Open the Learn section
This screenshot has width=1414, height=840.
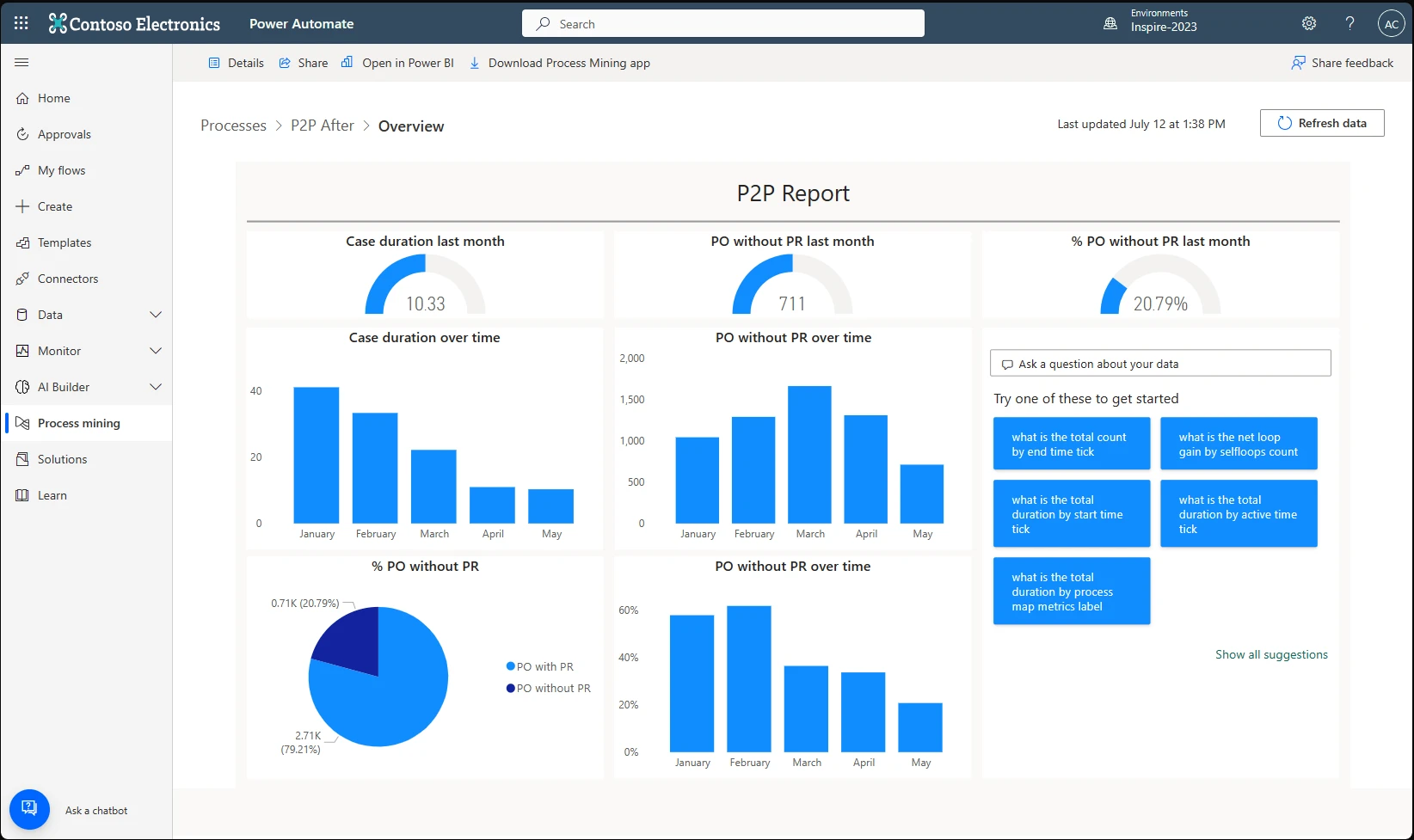coord(52,495)
